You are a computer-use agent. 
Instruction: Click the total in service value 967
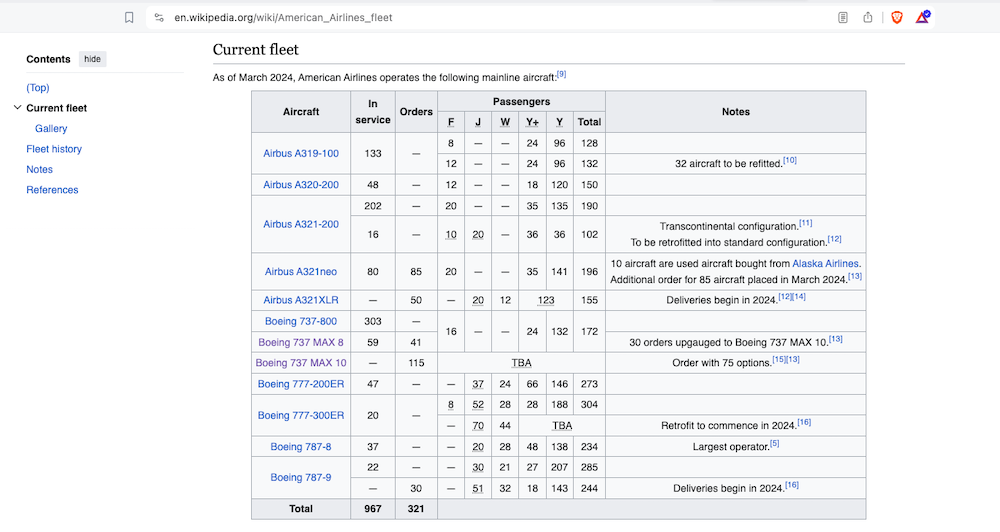click(373, 509)
